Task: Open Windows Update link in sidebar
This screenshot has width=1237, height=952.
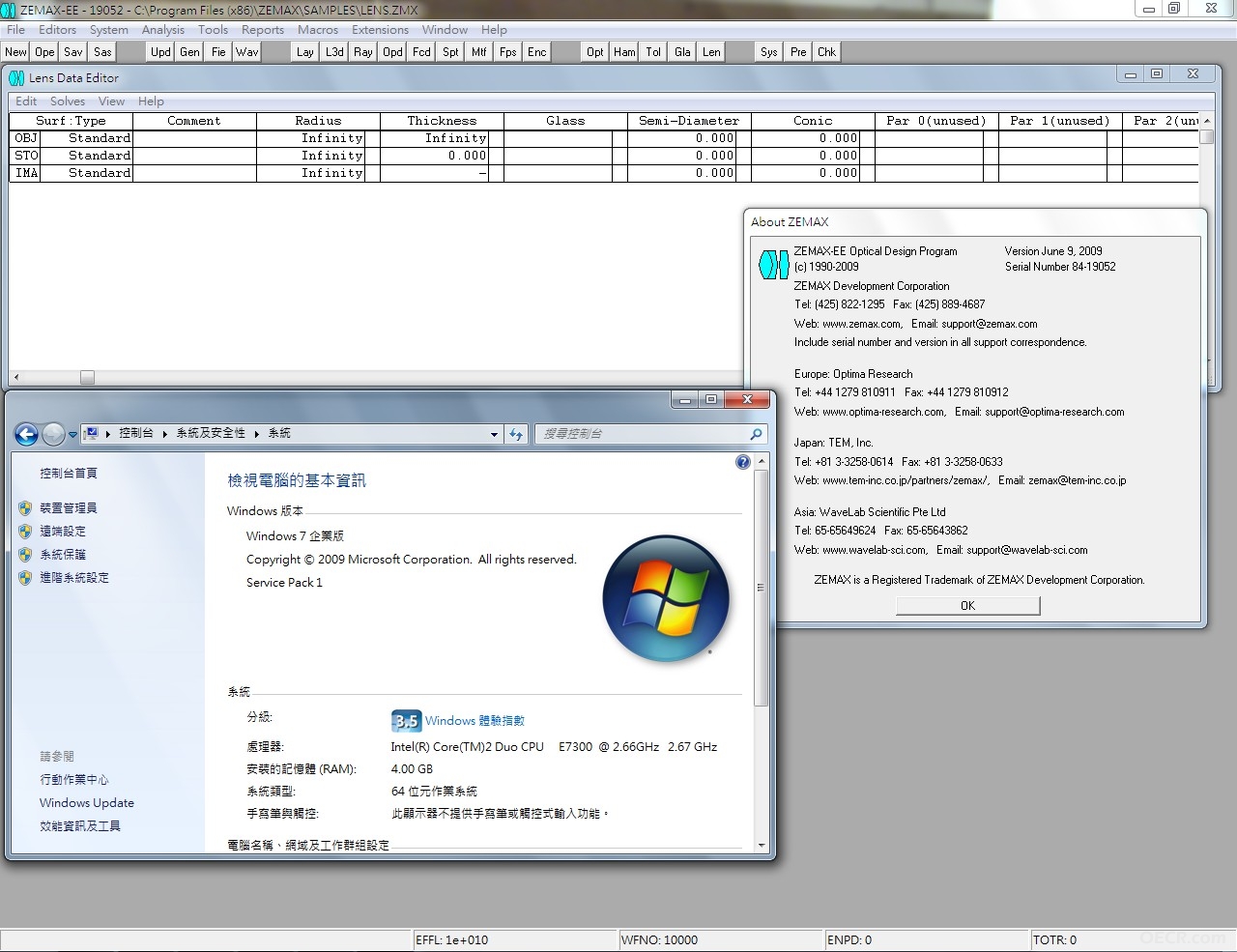Action: [87, 803]
